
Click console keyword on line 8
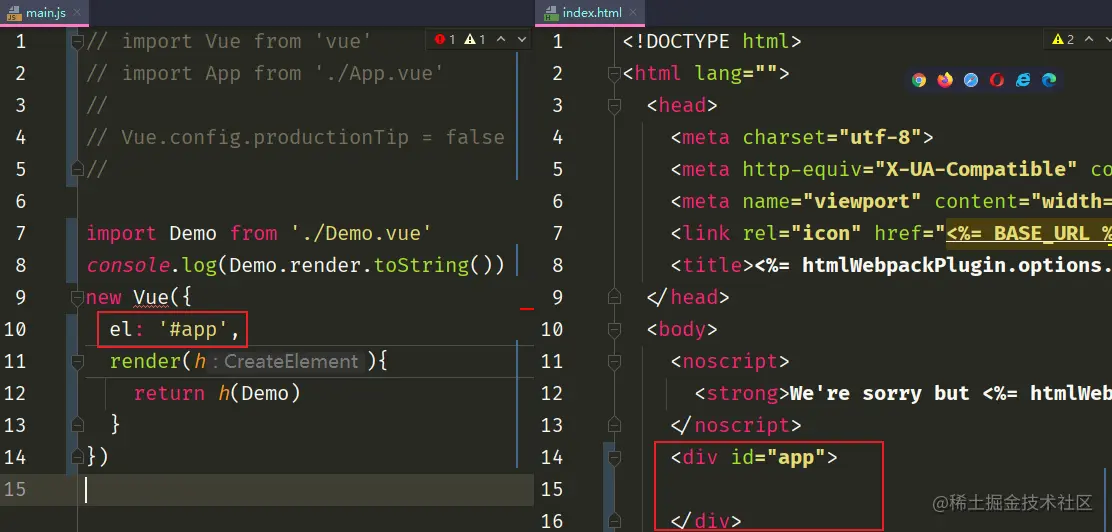[x=128, y=265]
